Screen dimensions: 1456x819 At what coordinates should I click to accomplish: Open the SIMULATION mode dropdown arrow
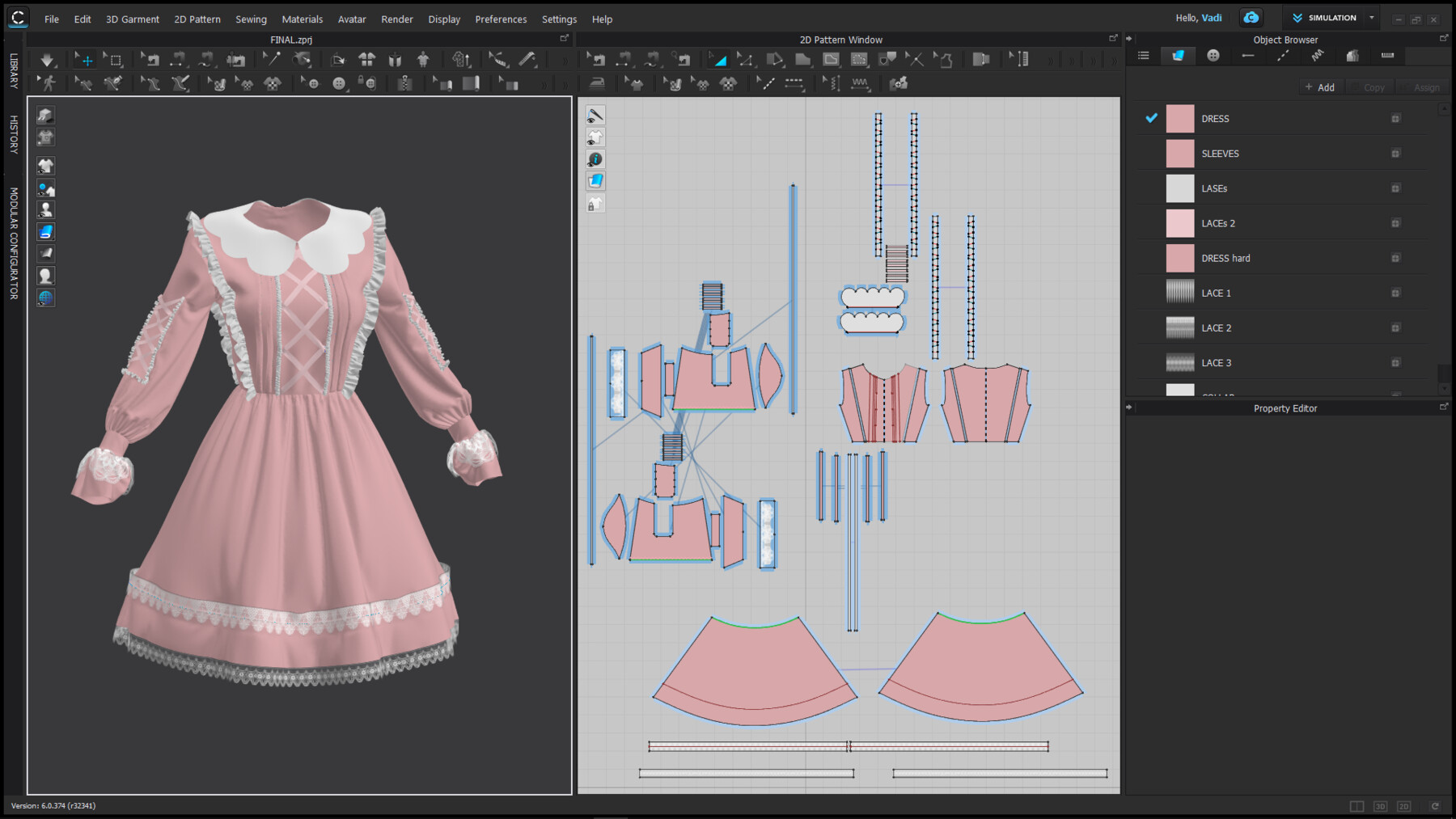[x=1371, y=18]
